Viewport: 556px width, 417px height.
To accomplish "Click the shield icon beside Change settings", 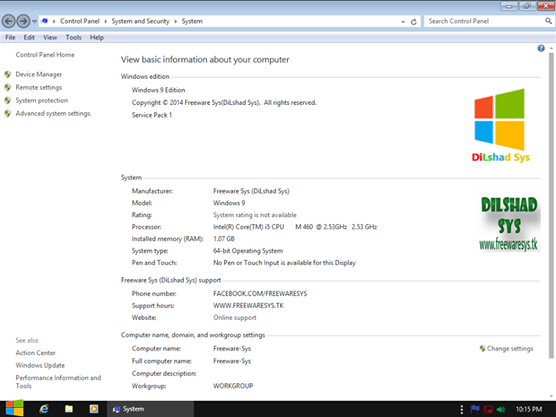I will 483,349.
